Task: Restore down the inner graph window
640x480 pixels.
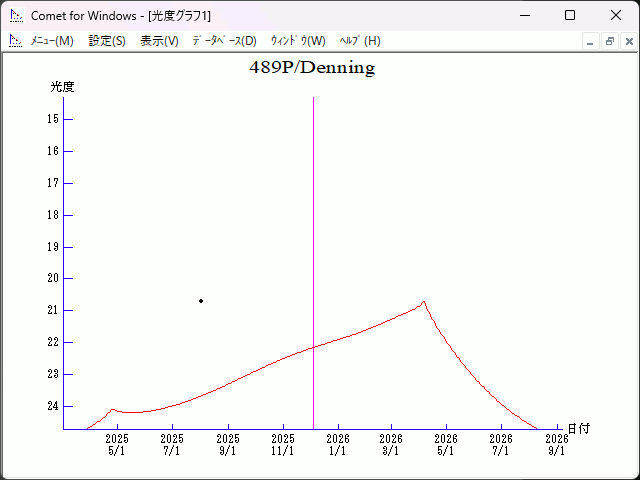Action: [x=609, y=41]
